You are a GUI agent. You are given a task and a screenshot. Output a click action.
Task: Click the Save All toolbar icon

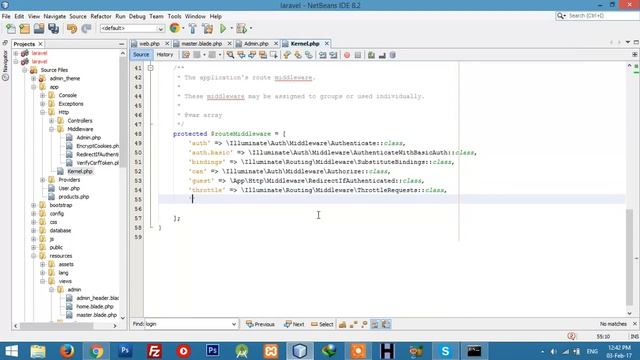[x=53, y=29]
